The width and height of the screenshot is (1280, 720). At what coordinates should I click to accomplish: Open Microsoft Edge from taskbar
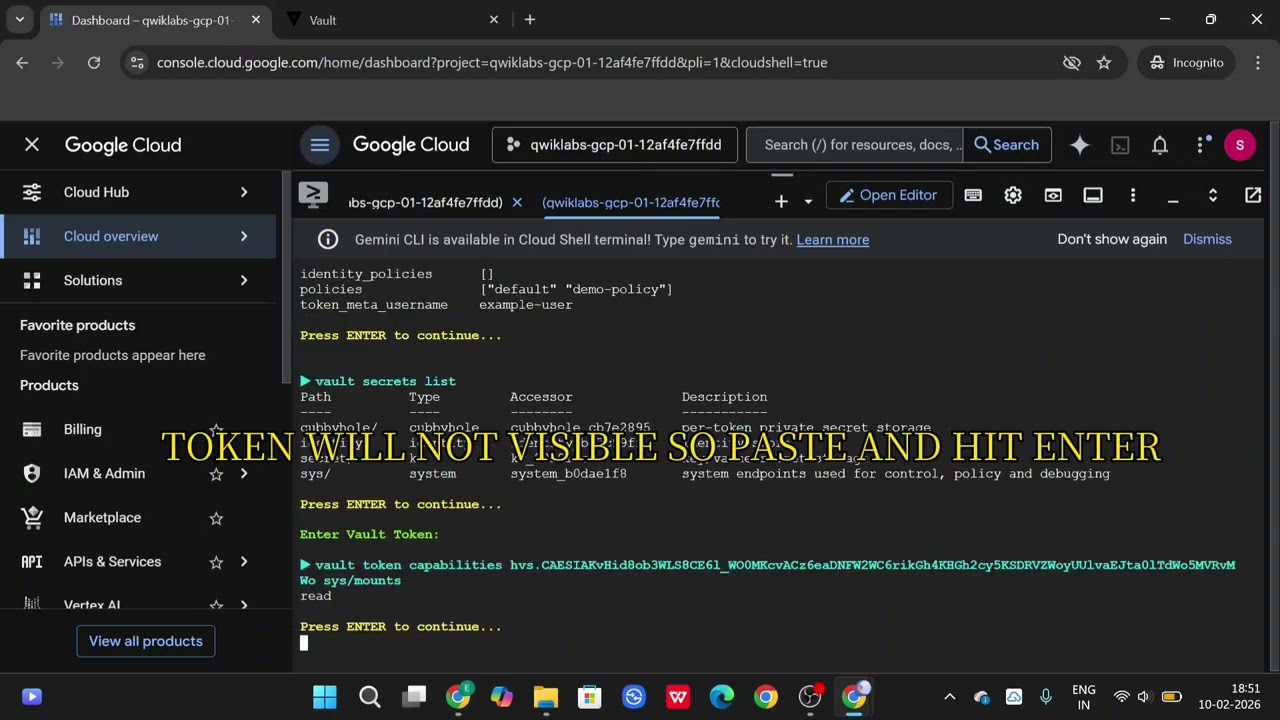pos(721,697)
